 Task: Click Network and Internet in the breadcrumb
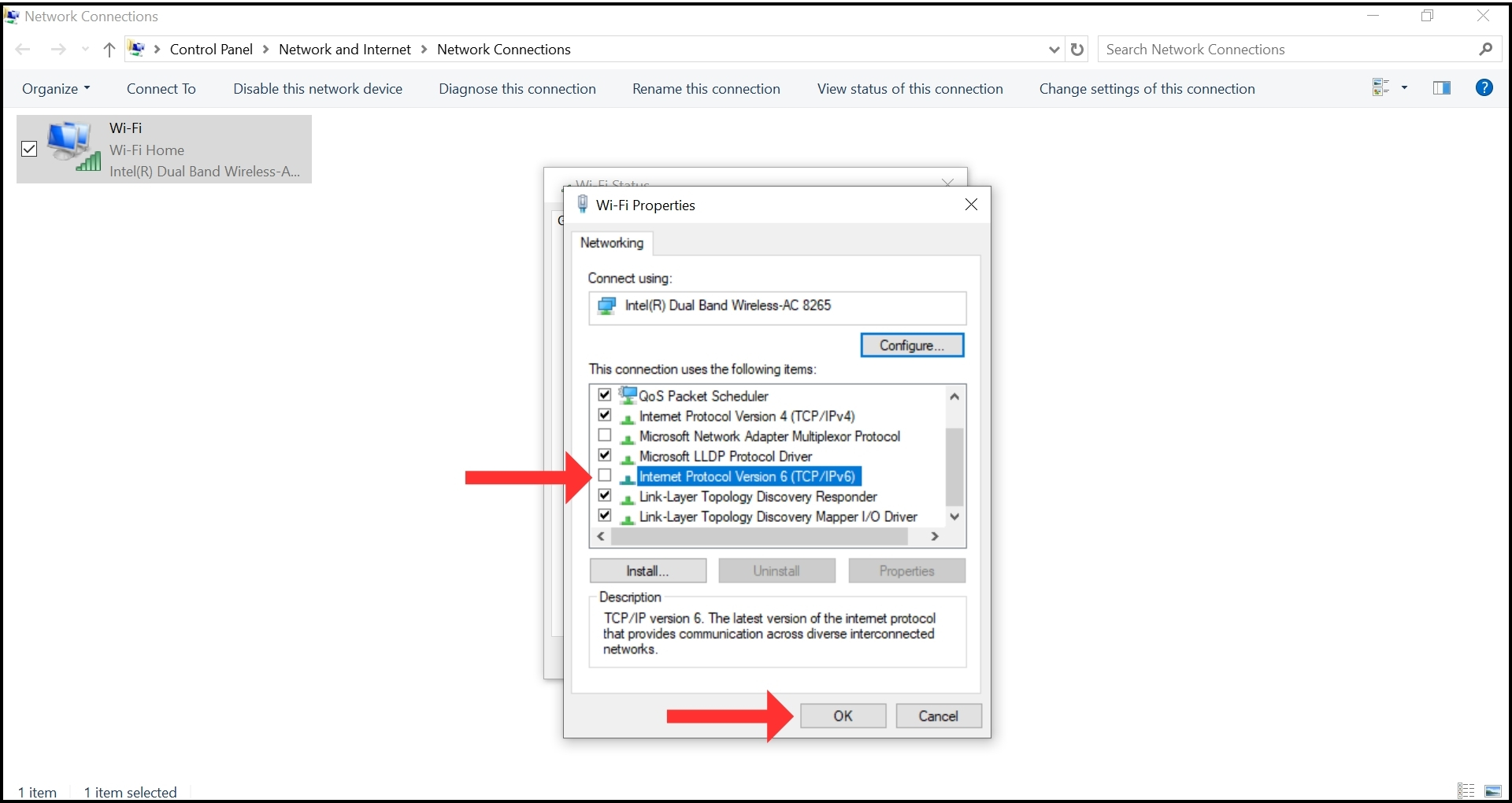pos(345,50)
